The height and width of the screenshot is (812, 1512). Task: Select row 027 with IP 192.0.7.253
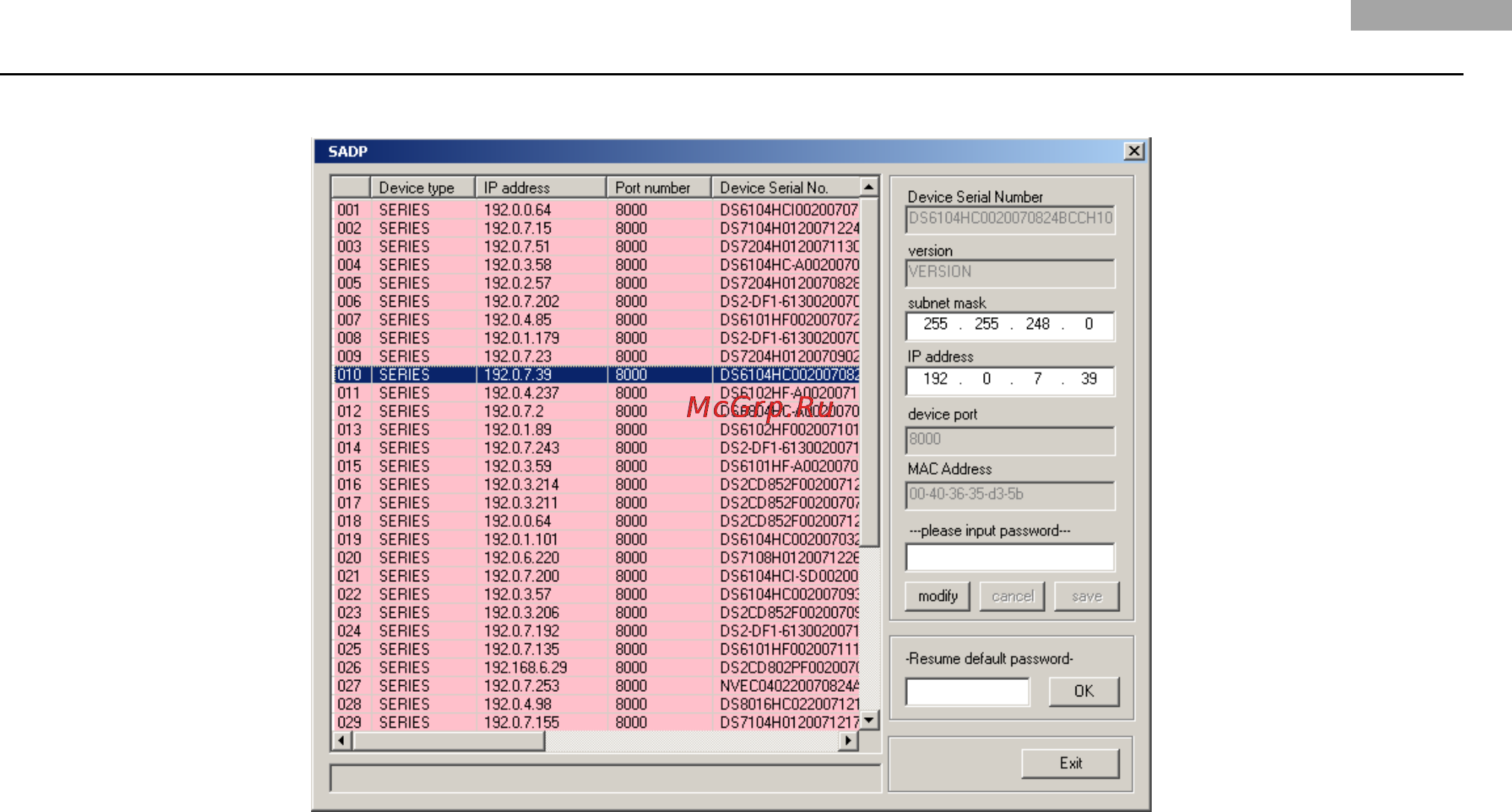click(x=596, y=685)
